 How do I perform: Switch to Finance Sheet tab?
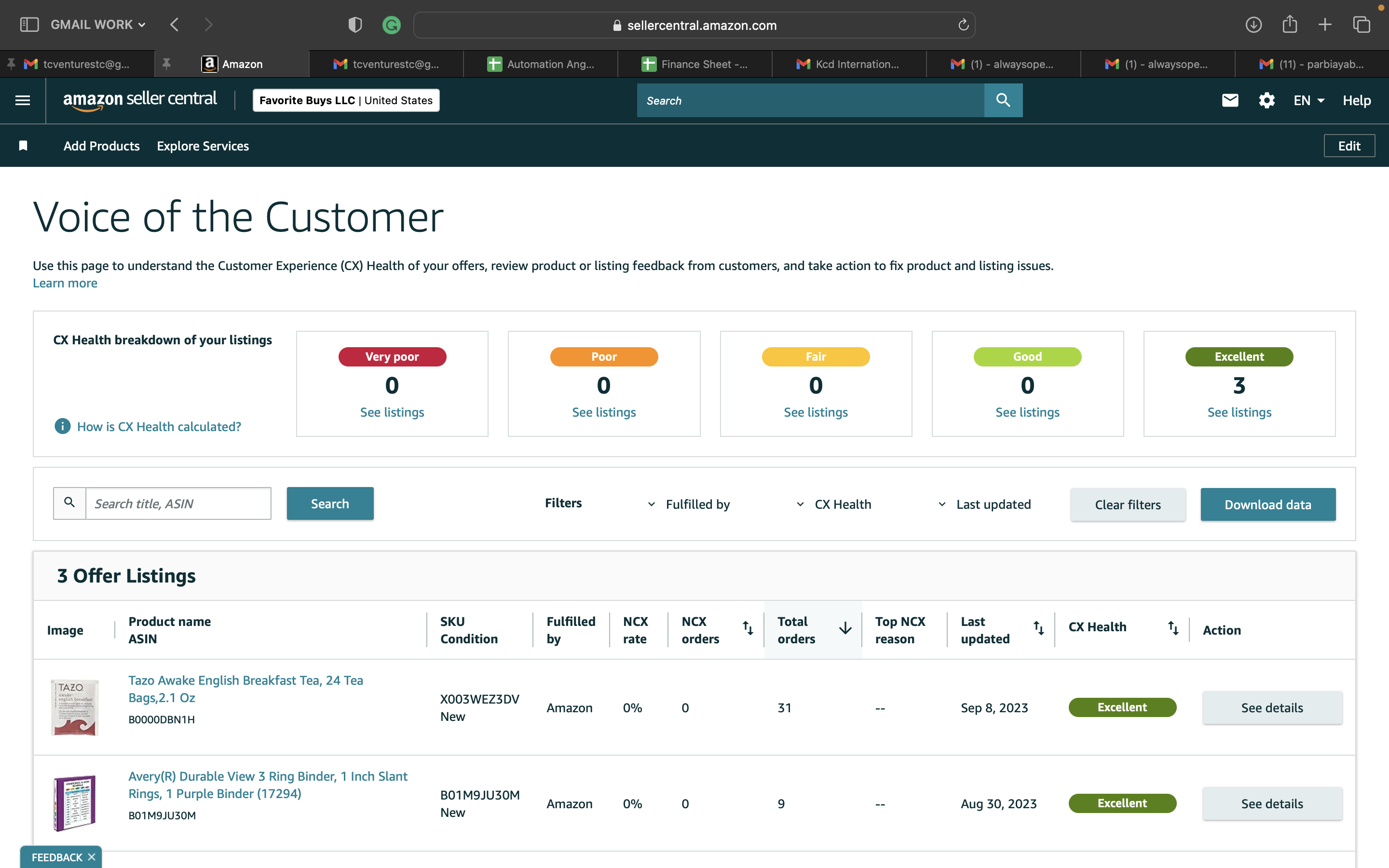click(695, 64)
